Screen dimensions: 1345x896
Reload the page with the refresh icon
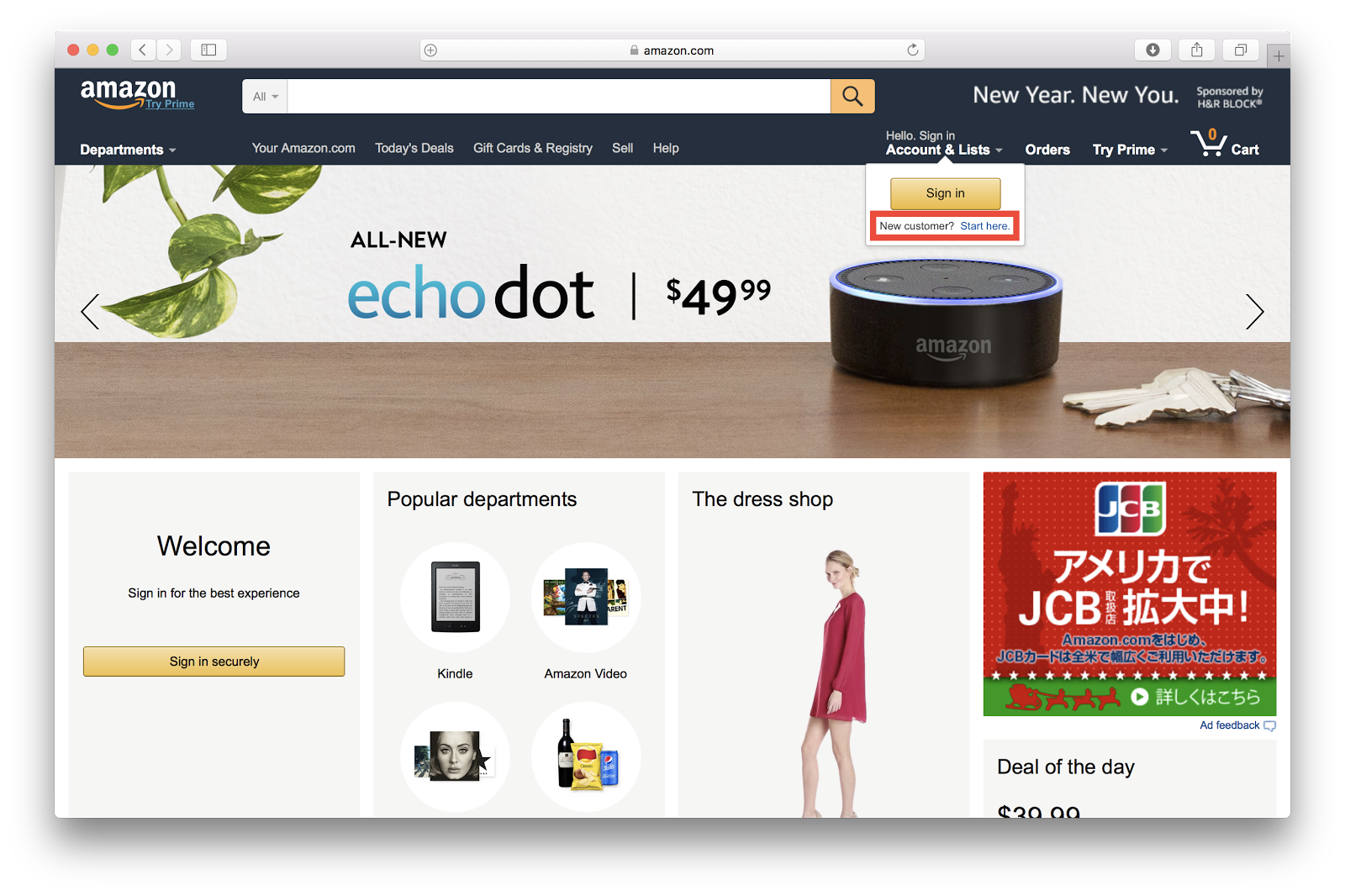[x=912, y=50]
